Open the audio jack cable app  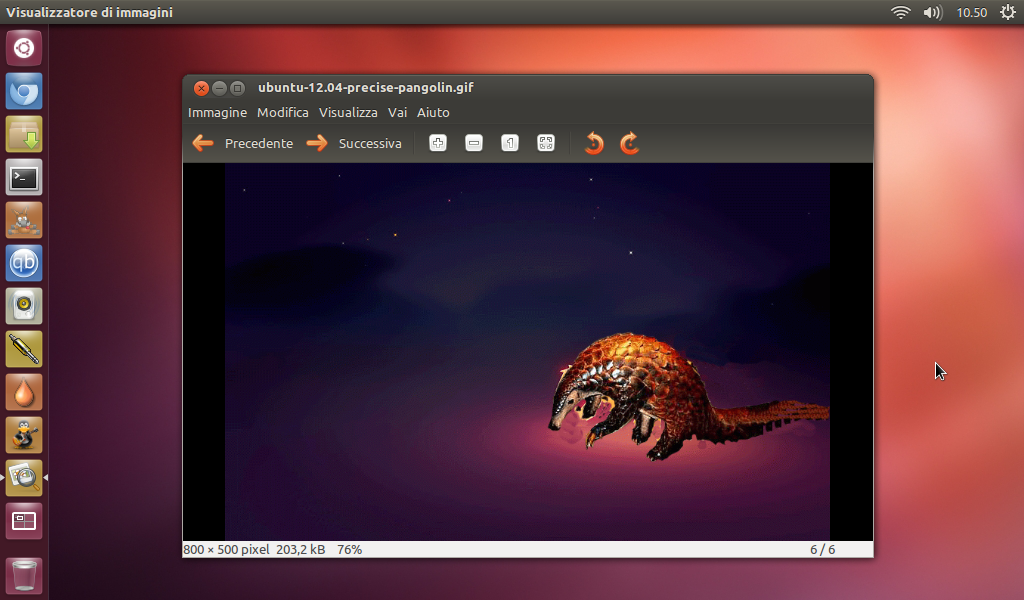coord(24,349)
